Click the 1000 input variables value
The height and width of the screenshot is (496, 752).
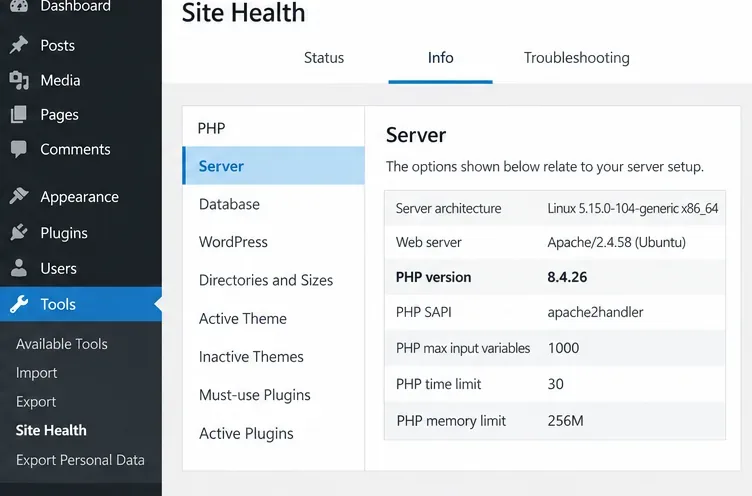(564, 348)
